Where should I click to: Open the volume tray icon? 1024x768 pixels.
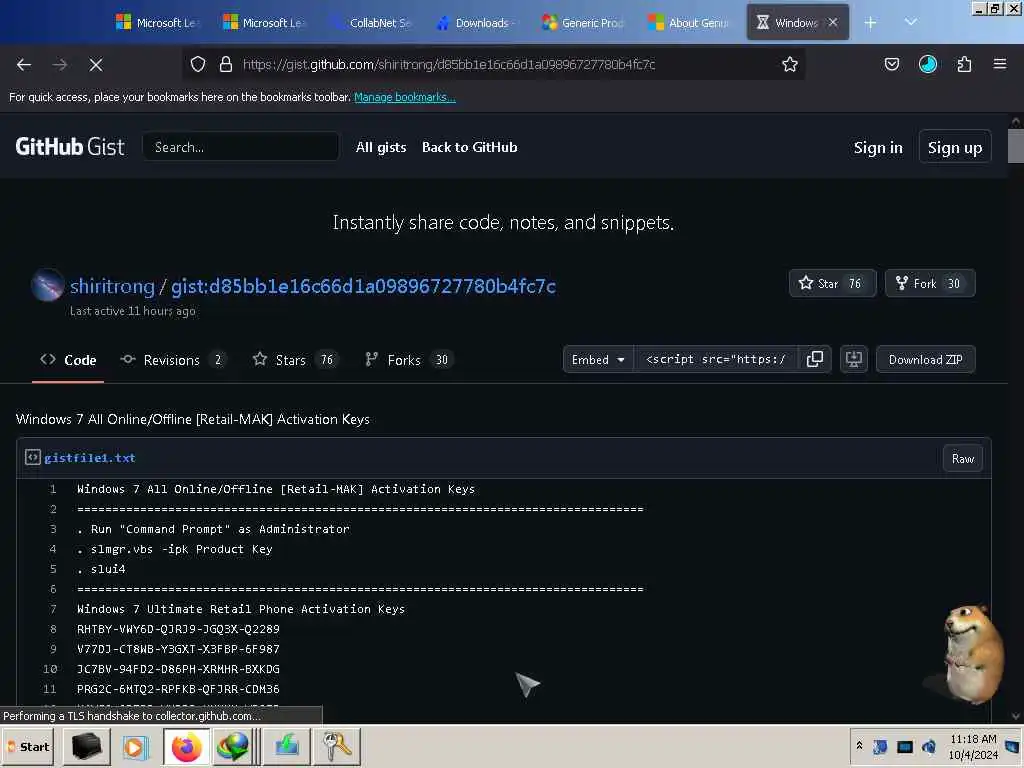[929, 746]
